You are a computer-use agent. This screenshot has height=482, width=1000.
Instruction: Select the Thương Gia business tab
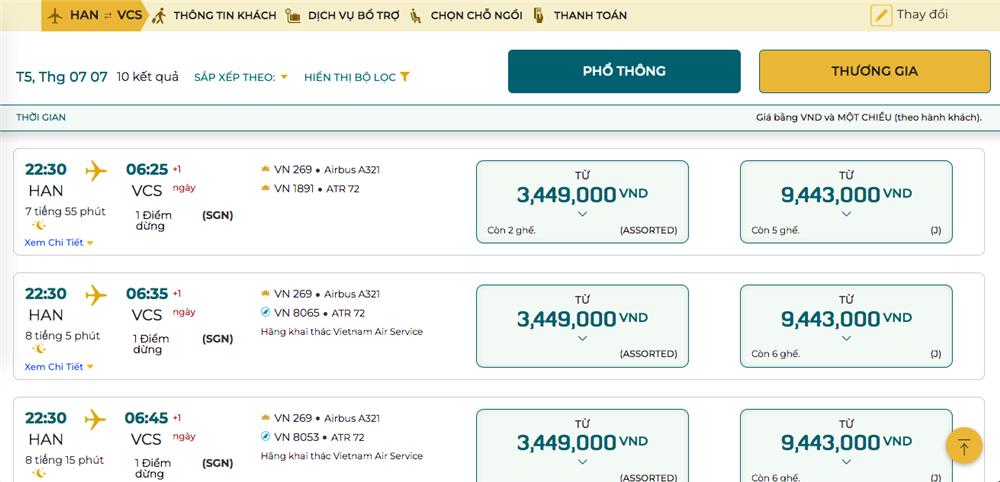874,71
